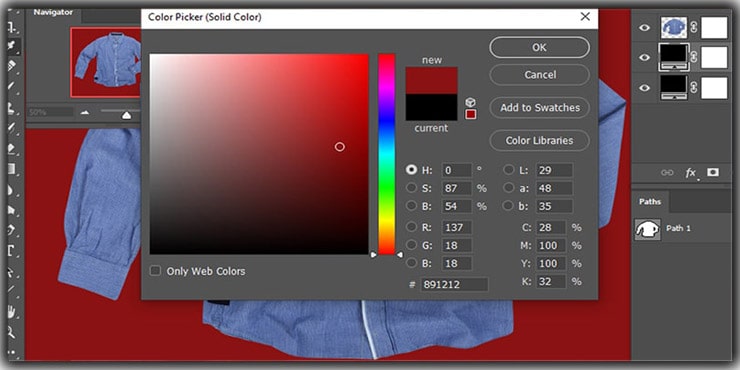
Task: Select the Crop tool in the toolbar
Action: [x=12, y=27]
